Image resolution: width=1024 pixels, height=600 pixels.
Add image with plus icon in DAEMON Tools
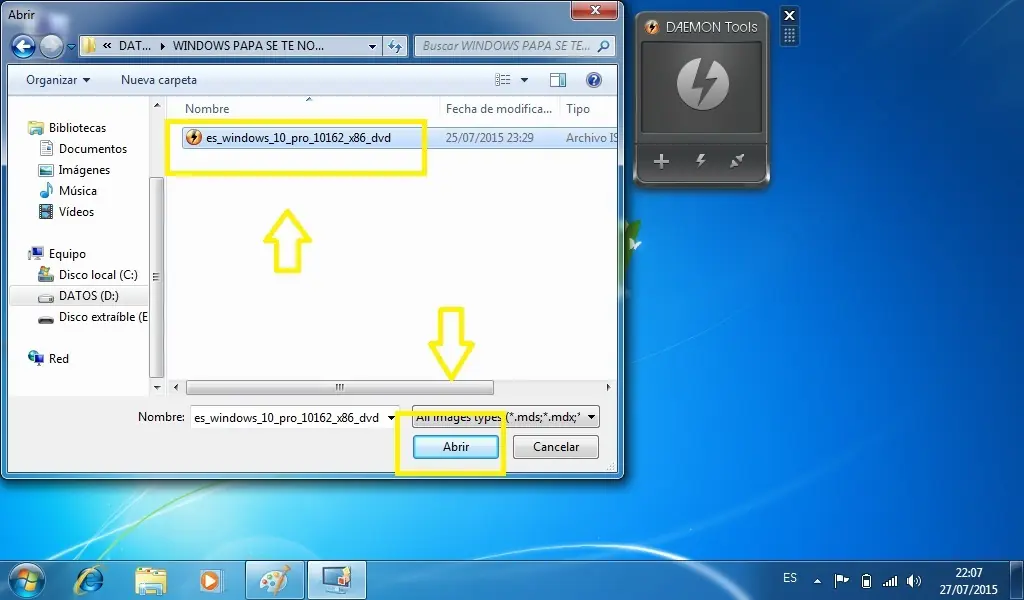click(661, 161)
